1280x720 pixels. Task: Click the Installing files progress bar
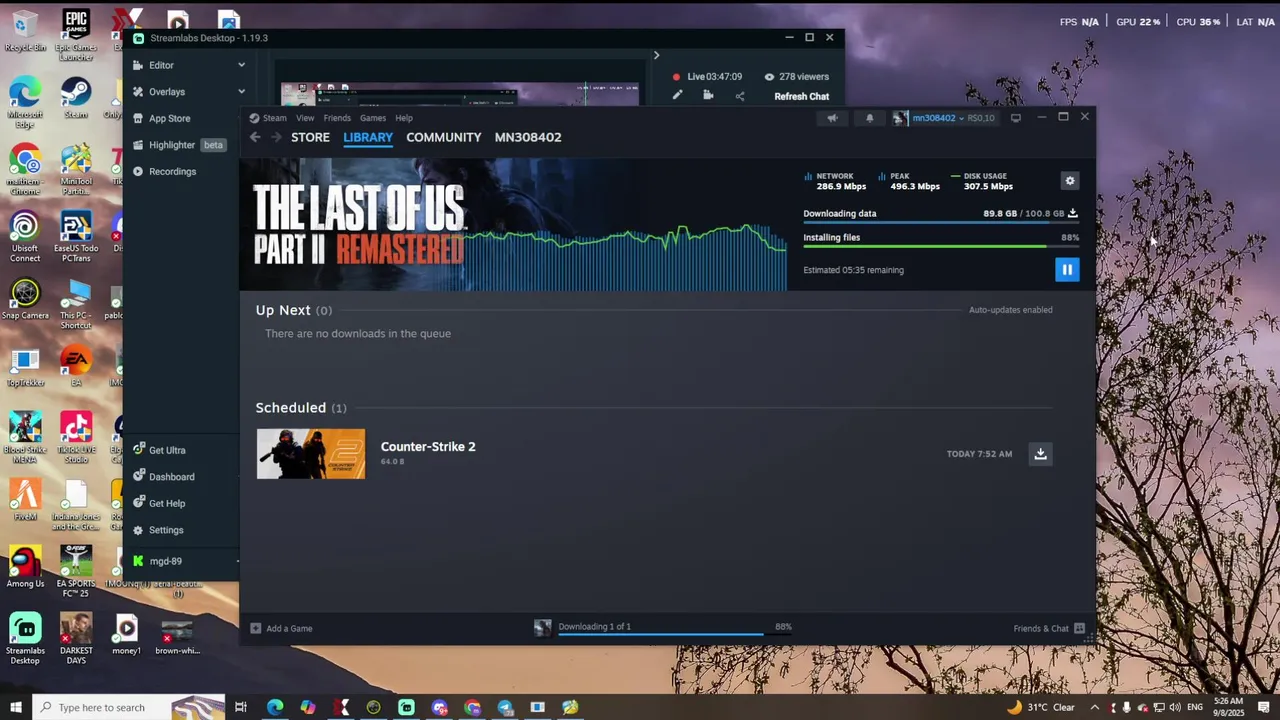[x=941, y=246]
